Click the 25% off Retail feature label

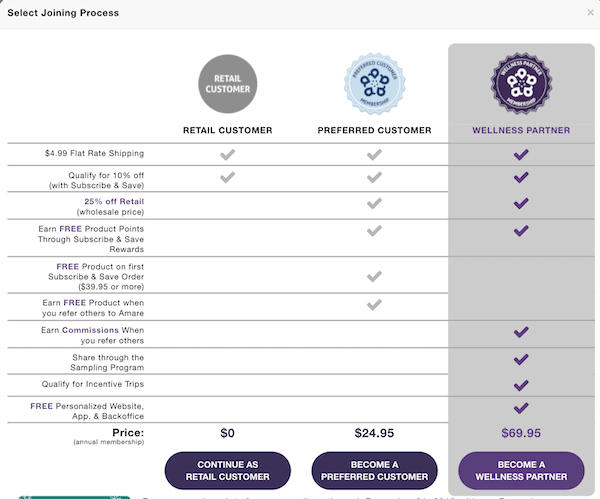[114, 201]
